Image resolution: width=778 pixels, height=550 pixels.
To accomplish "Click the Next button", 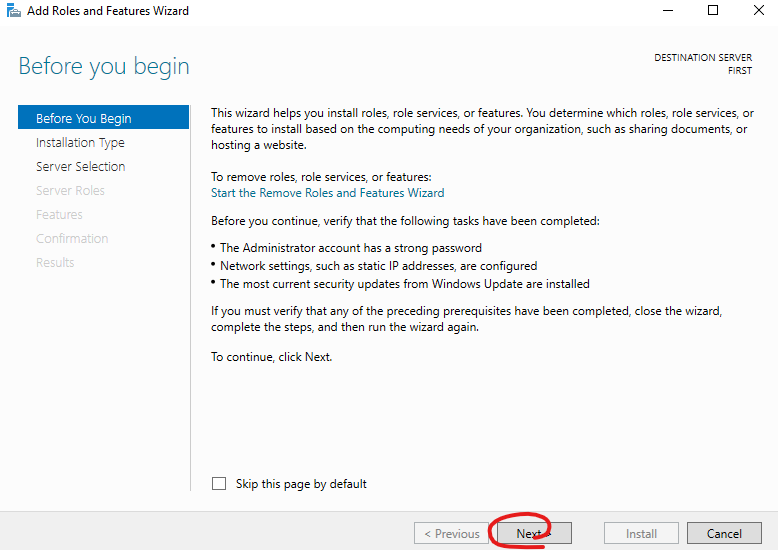I will click(x=534, y=534).
